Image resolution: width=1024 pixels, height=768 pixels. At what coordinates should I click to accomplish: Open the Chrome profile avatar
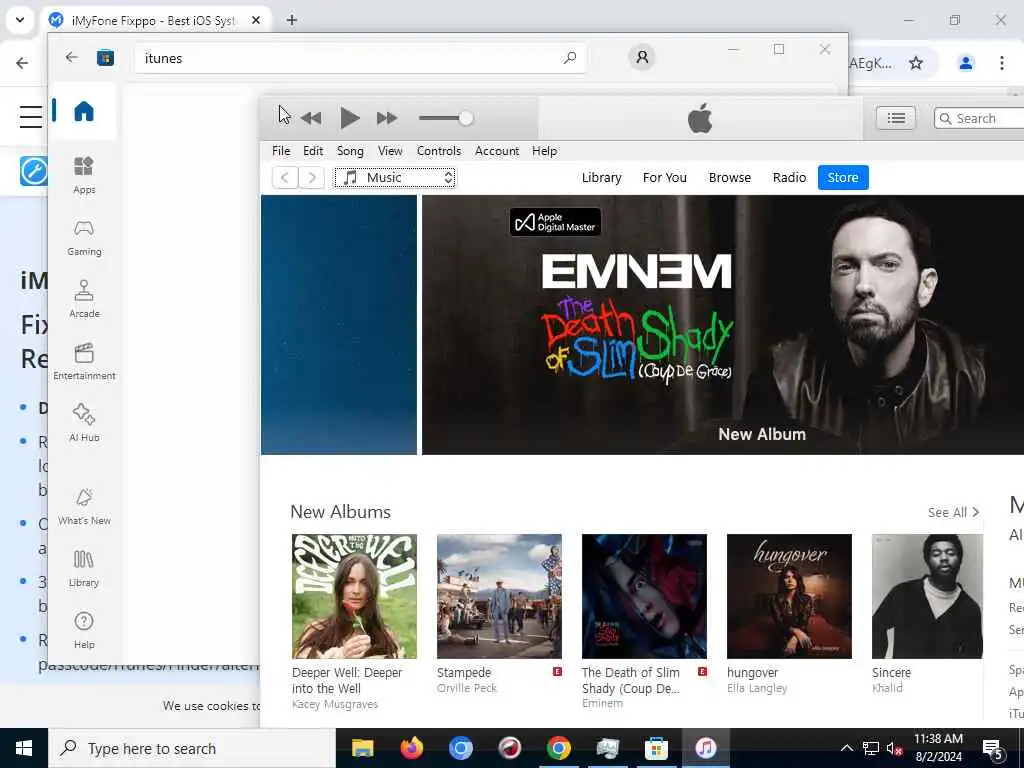point(966,63)
